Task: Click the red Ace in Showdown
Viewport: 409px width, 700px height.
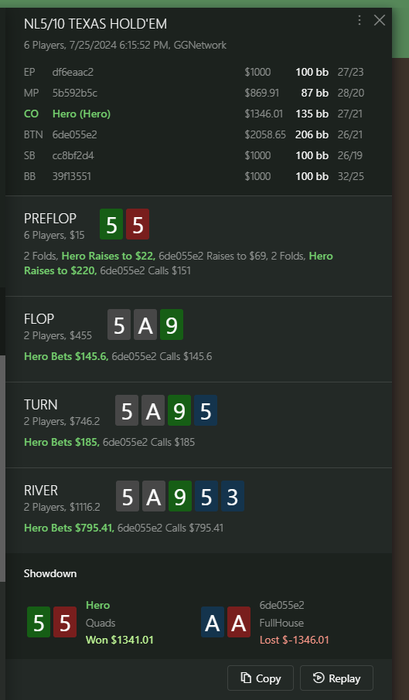Action: pos(239,622)
